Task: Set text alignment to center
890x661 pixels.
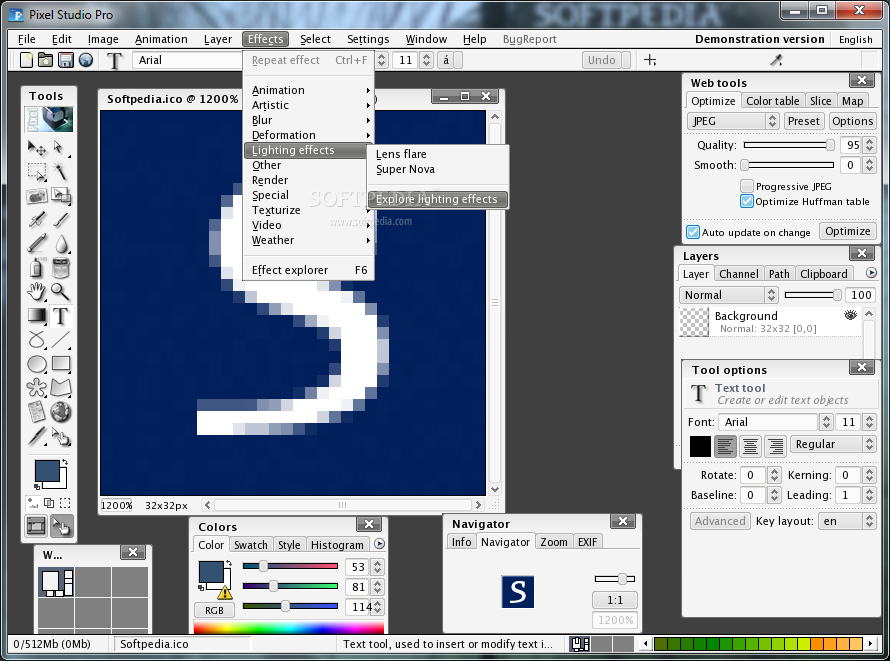Action: click(750, 447)
